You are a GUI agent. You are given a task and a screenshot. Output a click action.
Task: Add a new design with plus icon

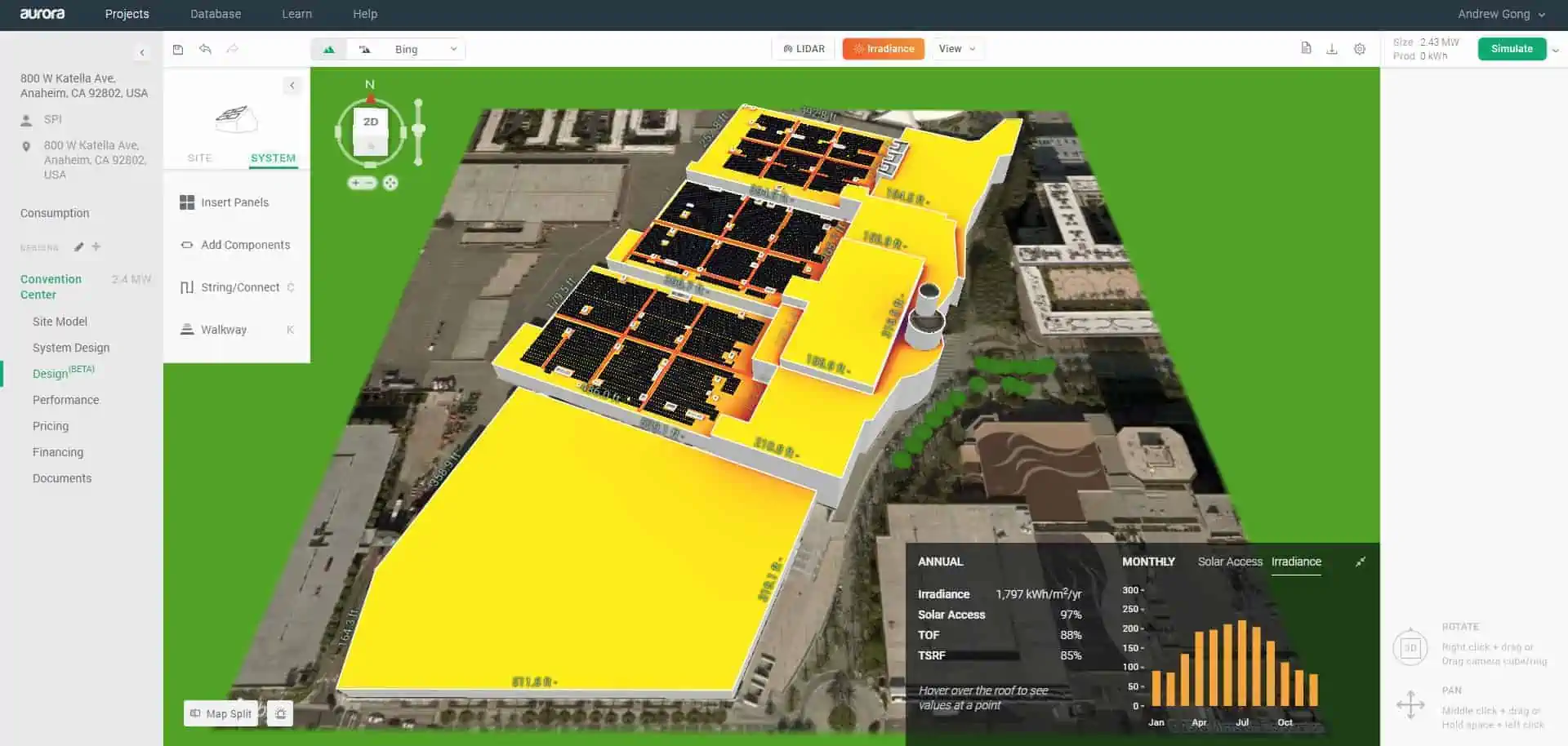pos(96,246)
